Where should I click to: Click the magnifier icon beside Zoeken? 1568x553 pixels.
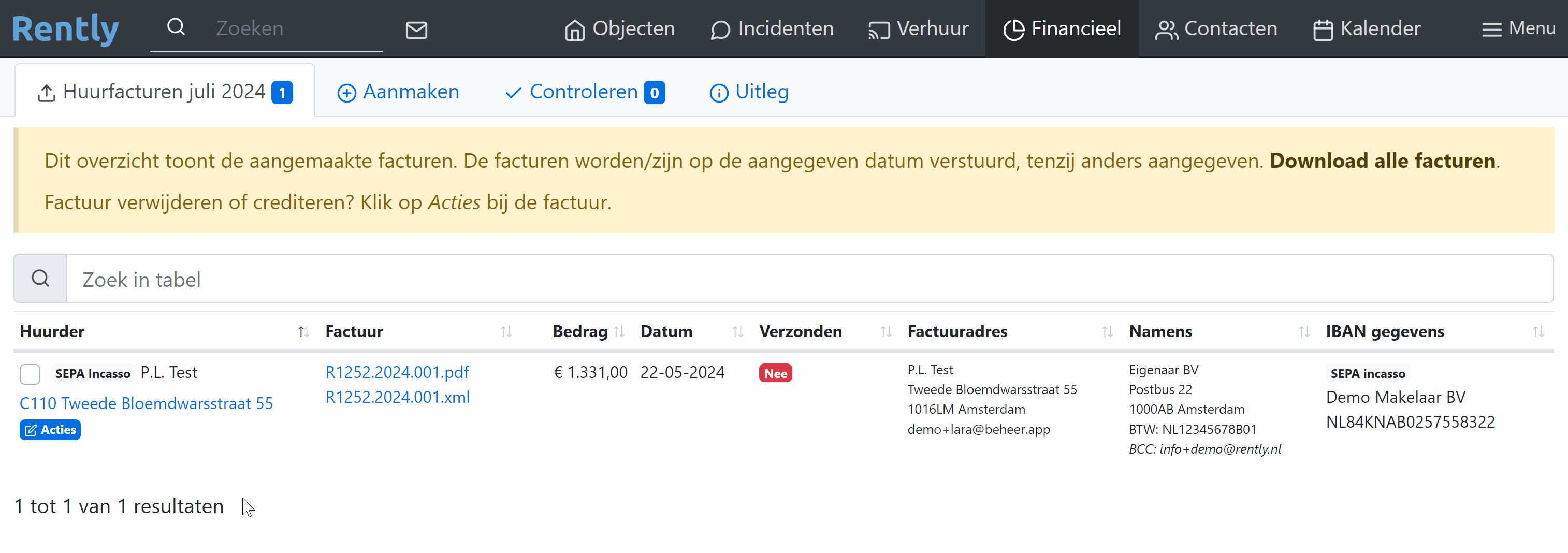coord(176,27)
